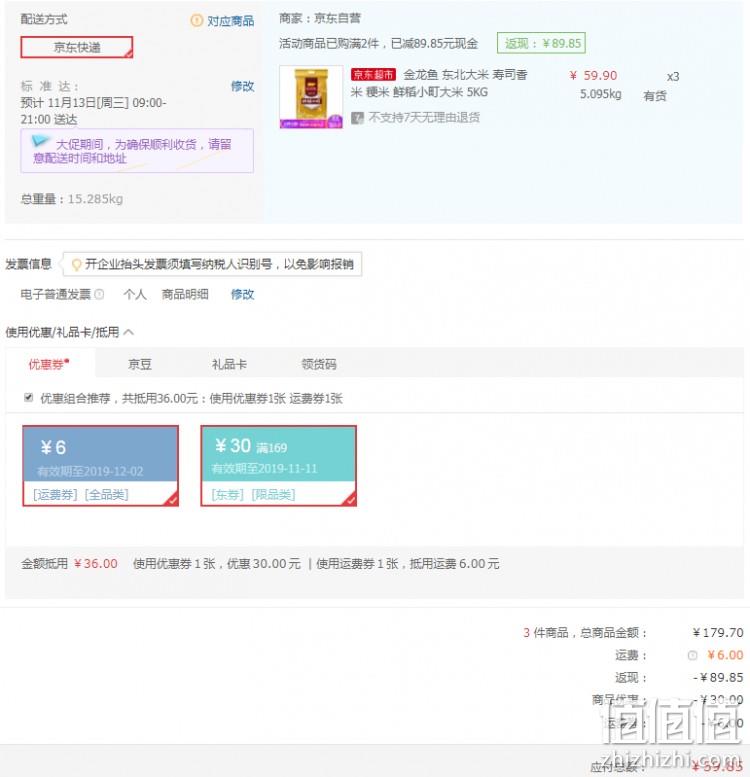This screenshot has width=750, height=777.
Task: Click the 京东超市 red badge
Action: [374, 74]
